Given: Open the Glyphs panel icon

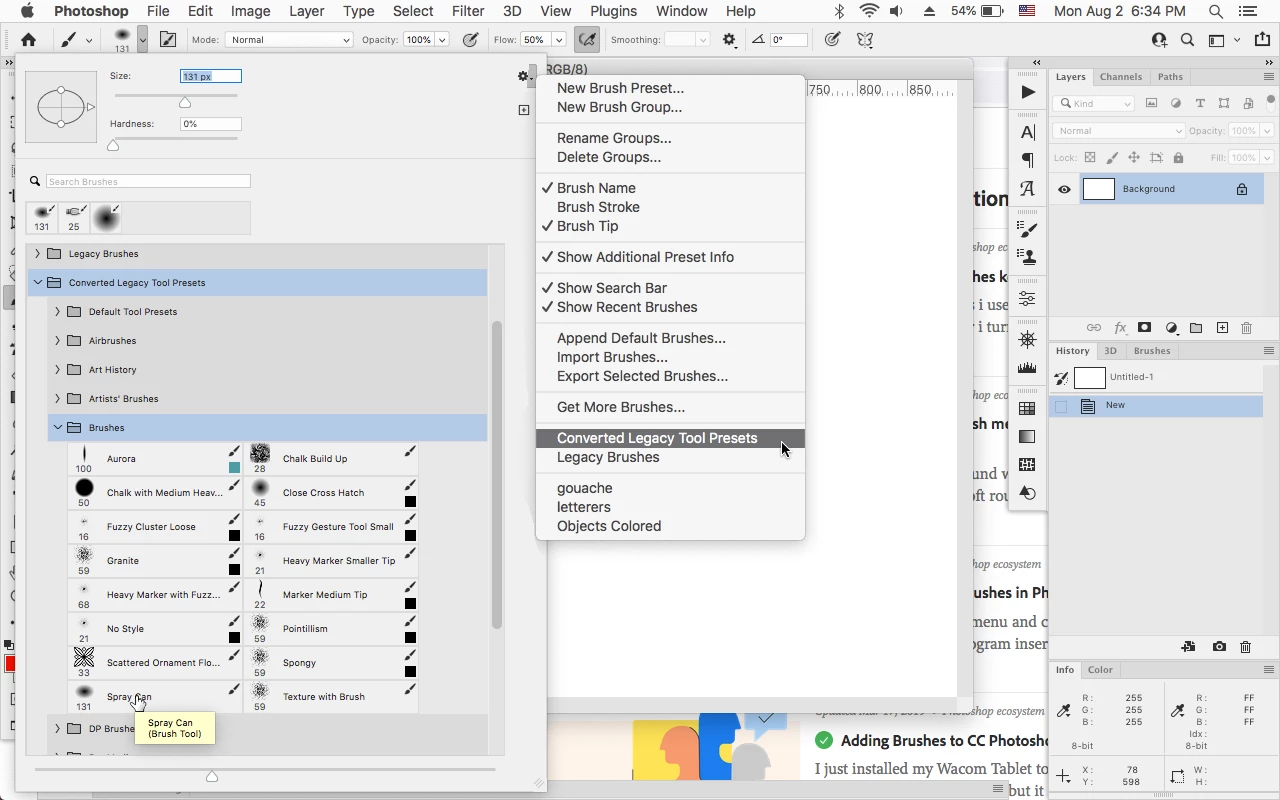Looking at the screenshot, I should (1028, 188).
